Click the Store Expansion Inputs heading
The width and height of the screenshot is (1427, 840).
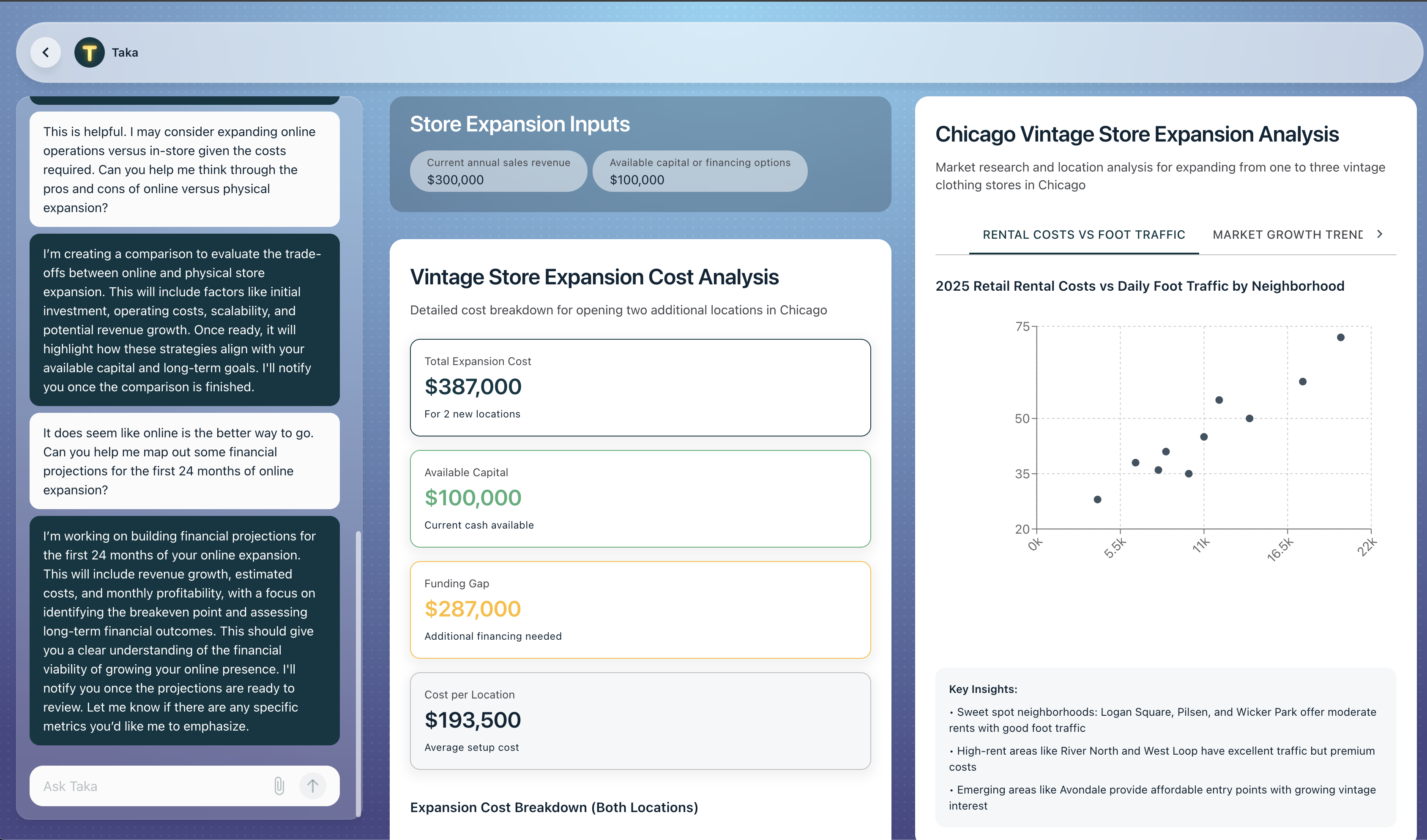click(520, 124)
